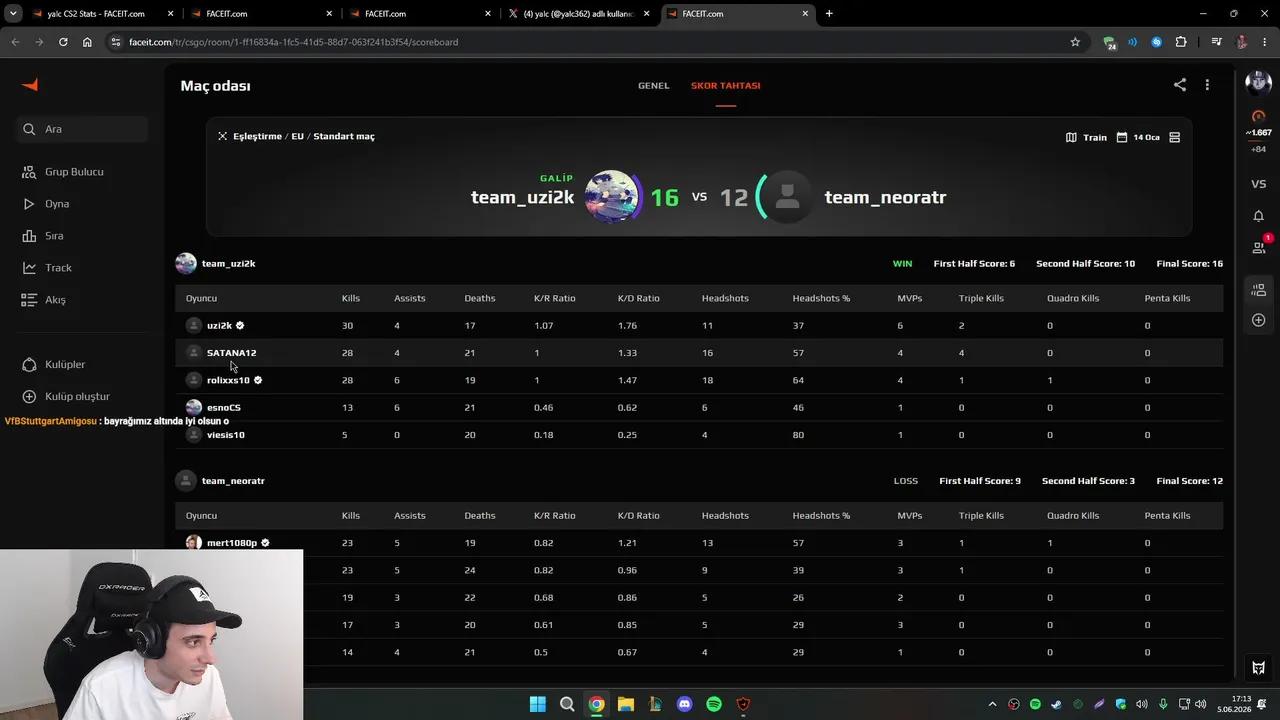Open the Shazam browser extension
The image size is (1280, 720).
(x=1157, y=42)
